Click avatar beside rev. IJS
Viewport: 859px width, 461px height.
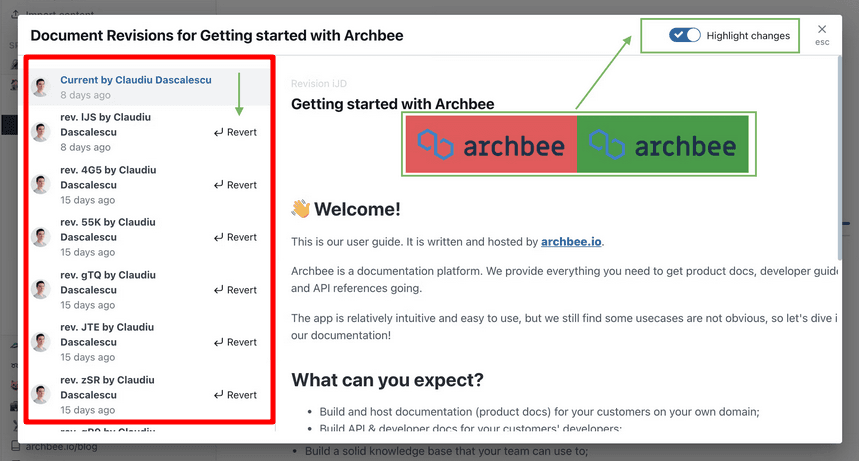pyautogui.click(x=41, y=132)
